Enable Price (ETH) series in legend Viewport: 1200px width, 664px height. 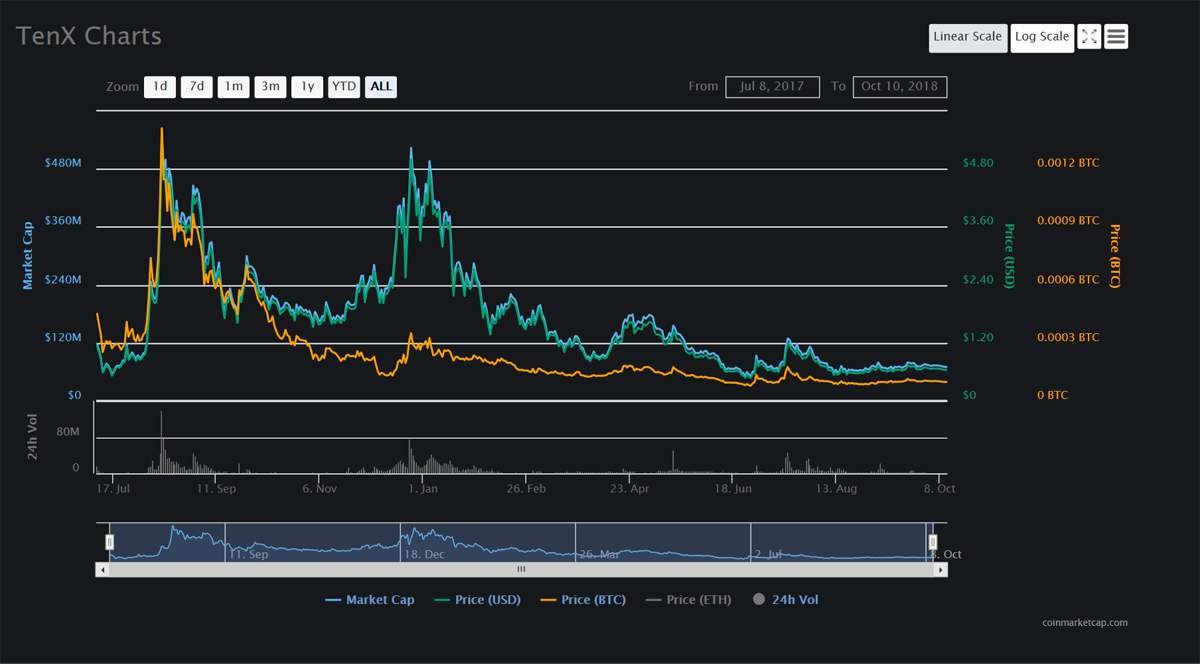tap(688, 600)
